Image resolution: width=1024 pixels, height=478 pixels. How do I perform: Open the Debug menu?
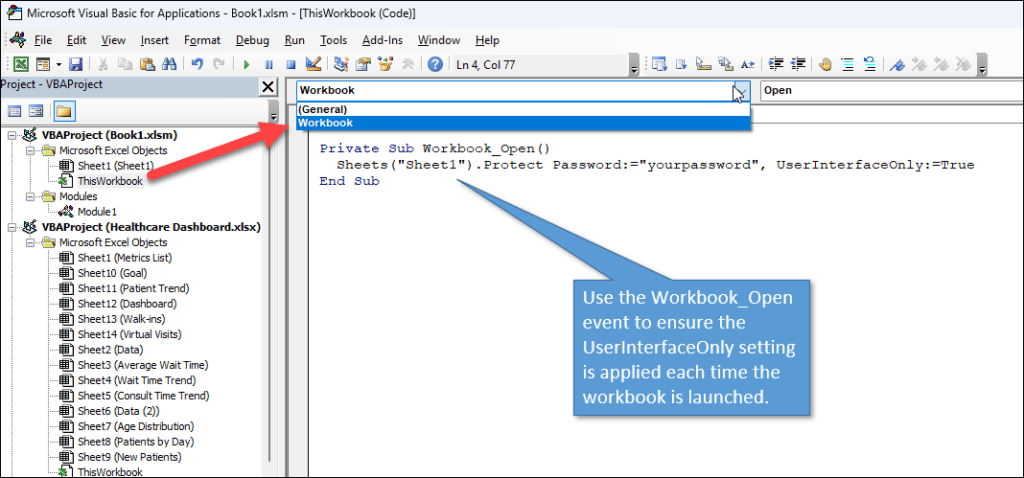click(252, 40)
